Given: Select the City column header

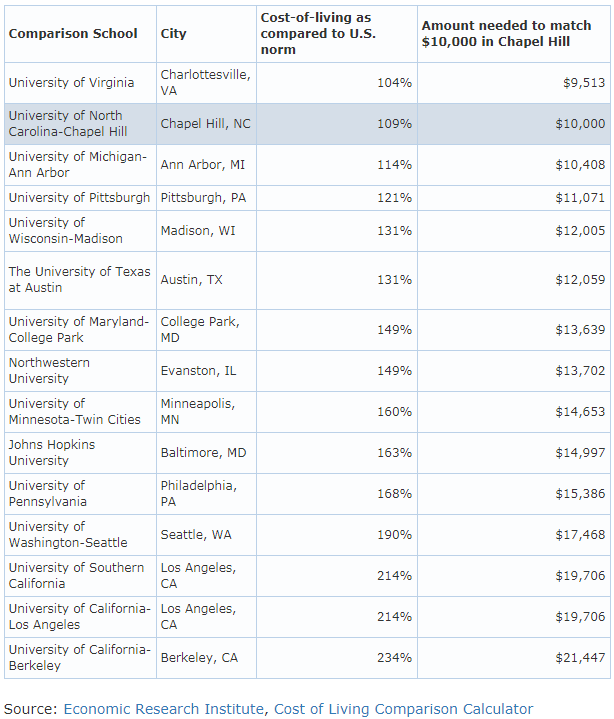Looking at the screenshot, I should point(206,33).
